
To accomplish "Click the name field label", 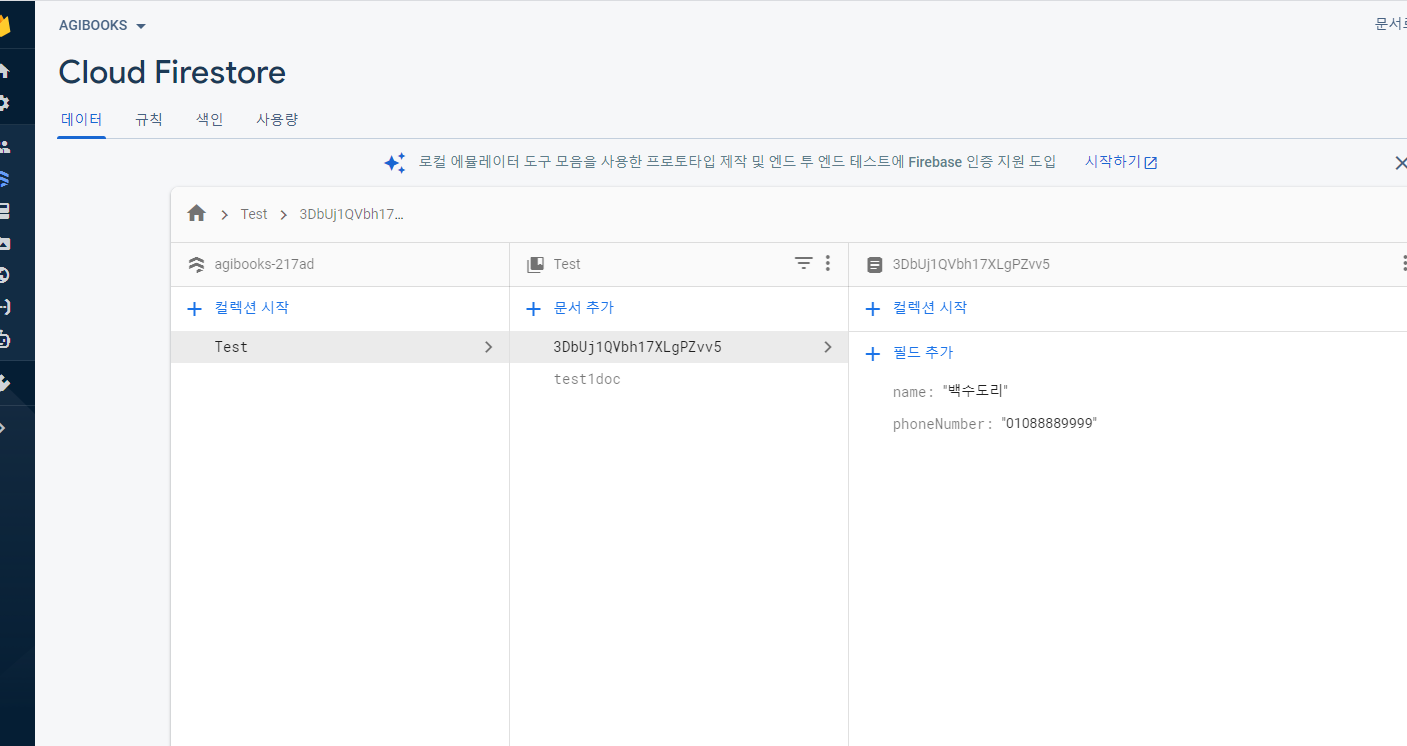I will (911, 392).
